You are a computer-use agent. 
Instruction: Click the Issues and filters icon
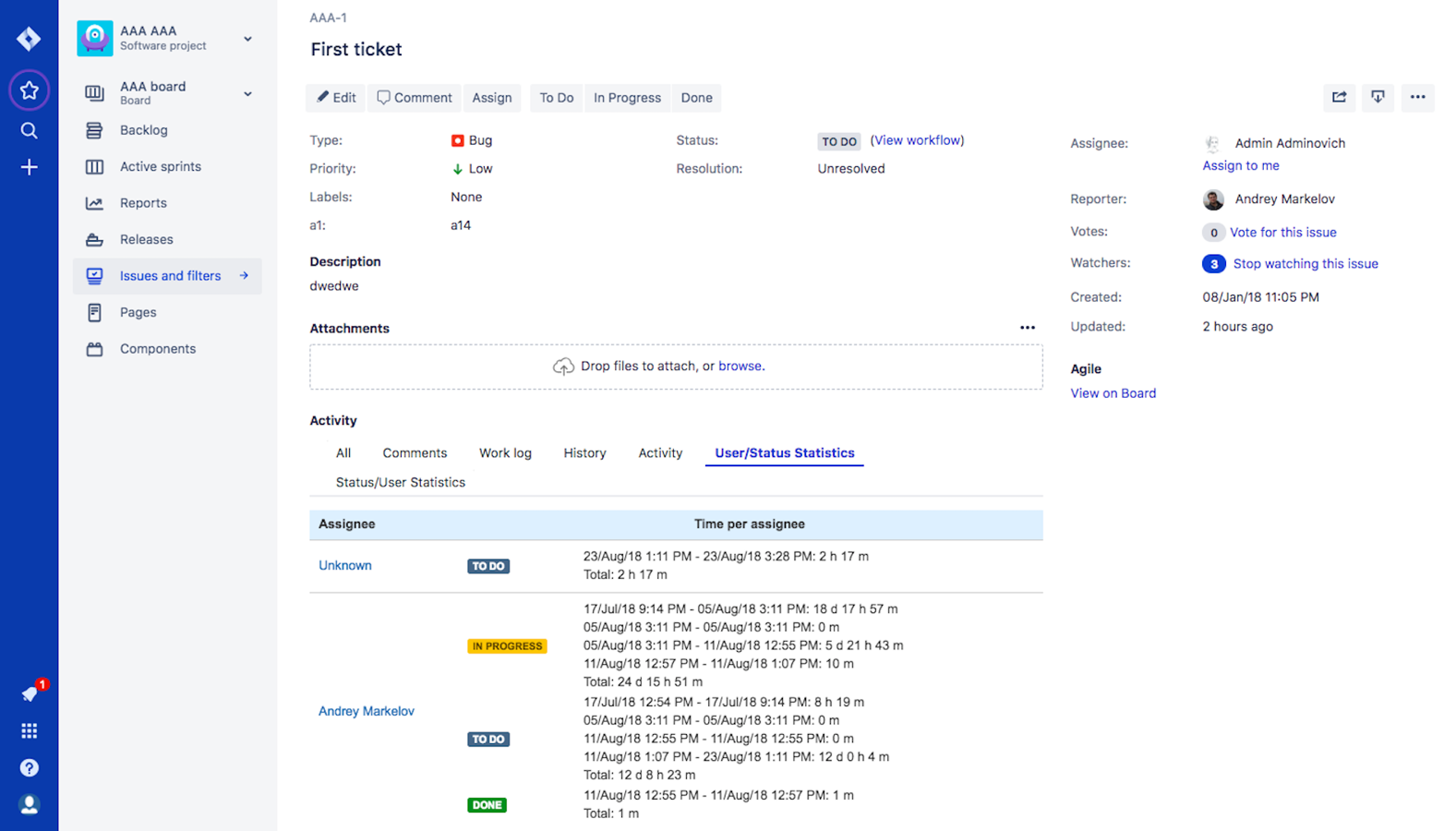coord(94,276)
